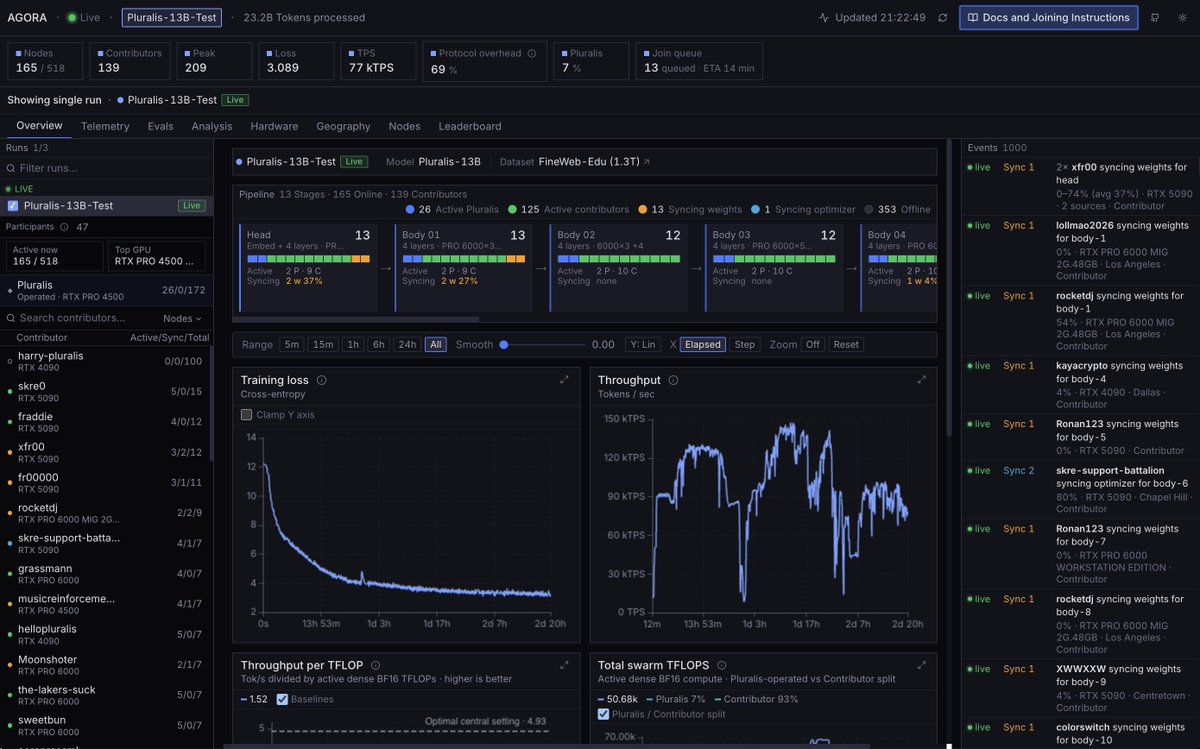The height and width of the screenshot is (749, 1200).
Task: Set range to 15m
Action: [x=323, y=344]
